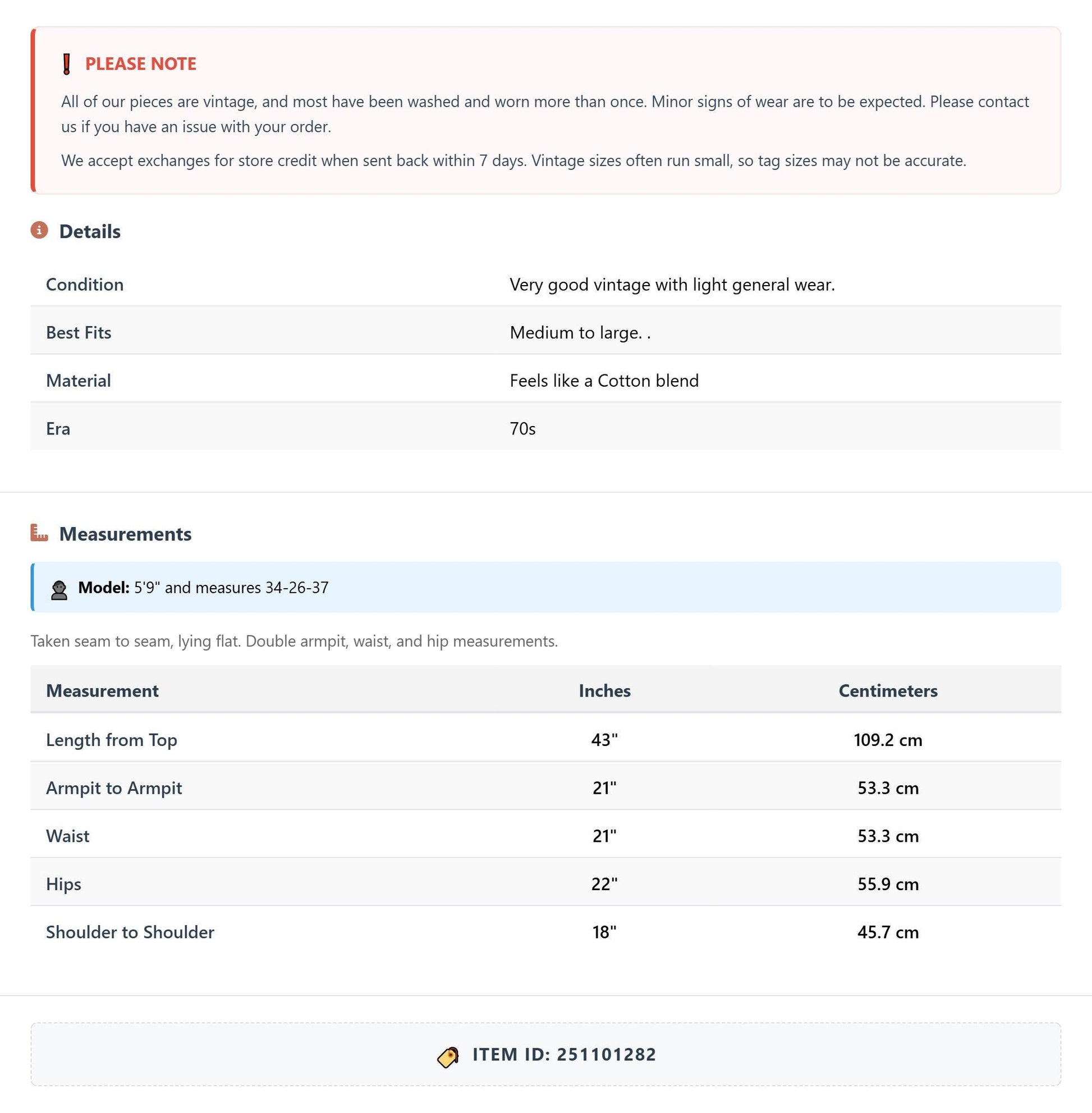1092x1113 pixels.
Task: Click the price tag icon near Item ID
Action: [448, 1056]
